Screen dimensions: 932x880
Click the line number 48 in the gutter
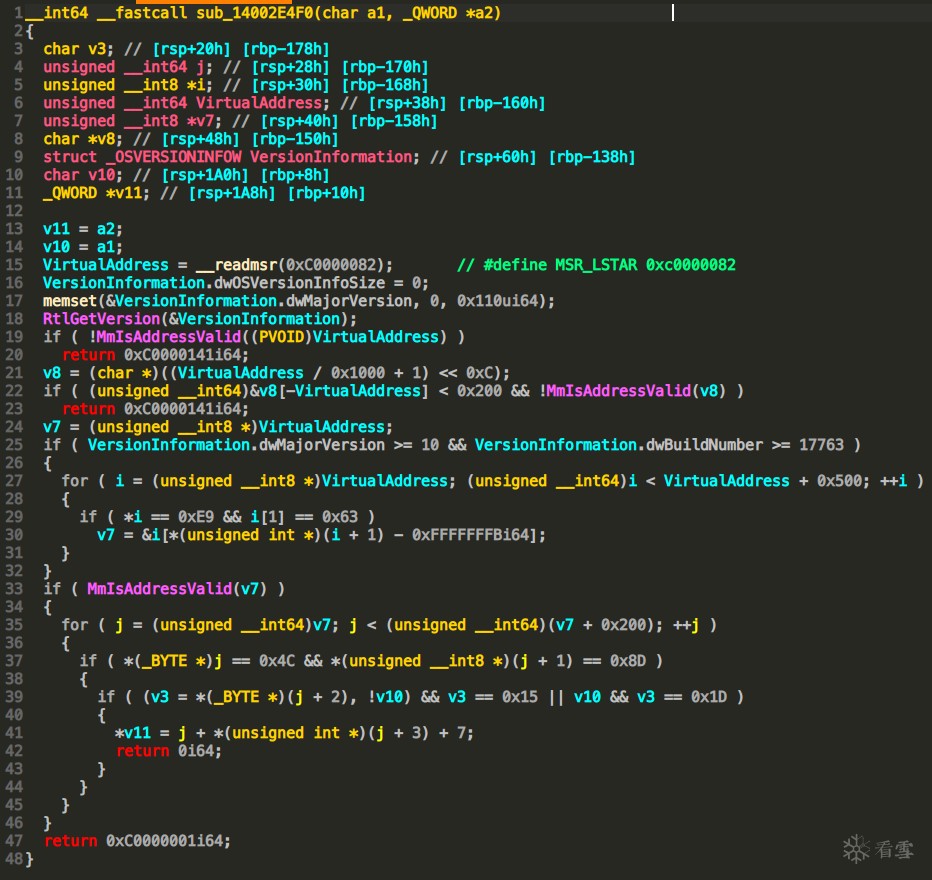coord(14,859)
